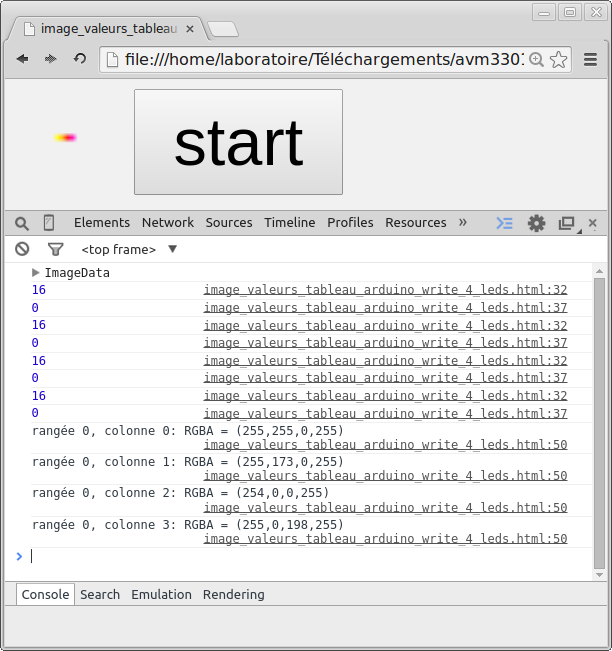Viewport: 612px width, 651px height.
Task: Click the zoom magnifier in address bar
Action: (536, 60)
